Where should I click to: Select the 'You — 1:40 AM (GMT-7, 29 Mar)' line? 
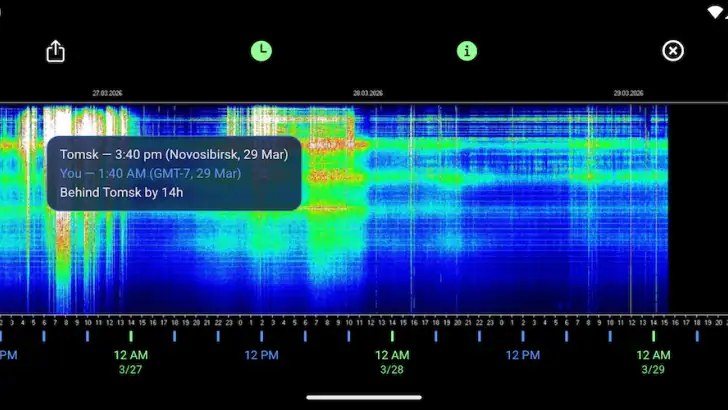(x=150, y=174)
